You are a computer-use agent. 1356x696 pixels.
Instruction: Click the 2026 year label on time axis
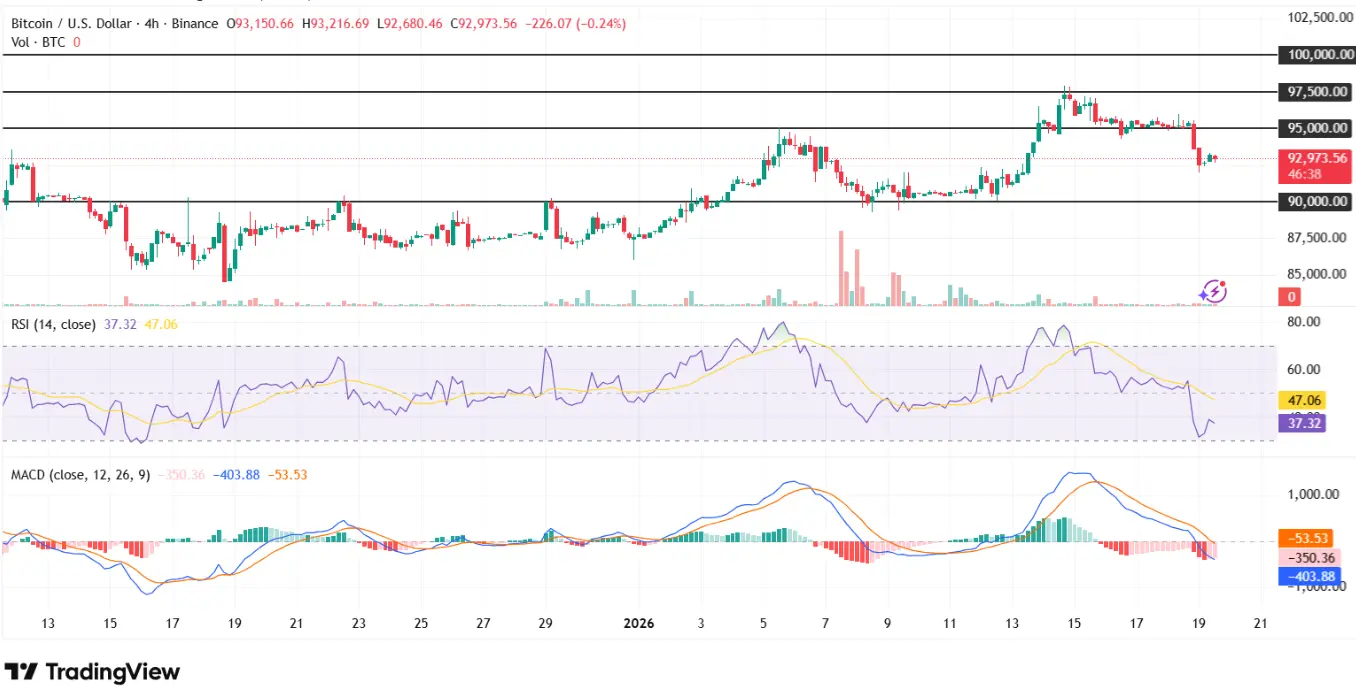(x=638, y=624)
